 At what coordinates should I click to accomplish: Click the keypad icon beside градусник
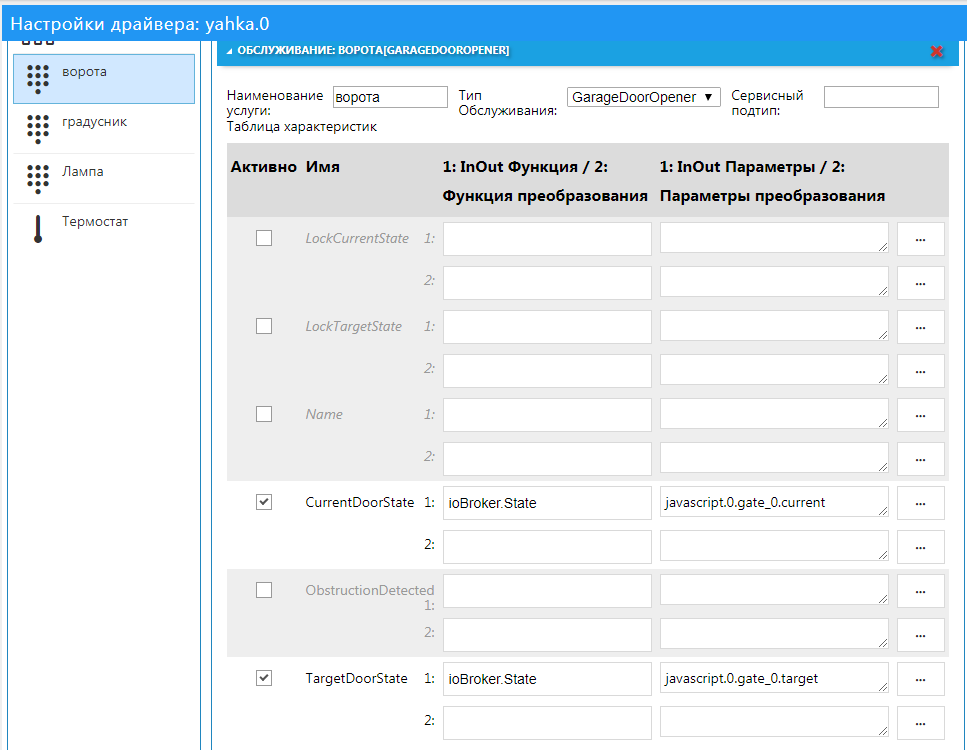[x=38, y=128]
